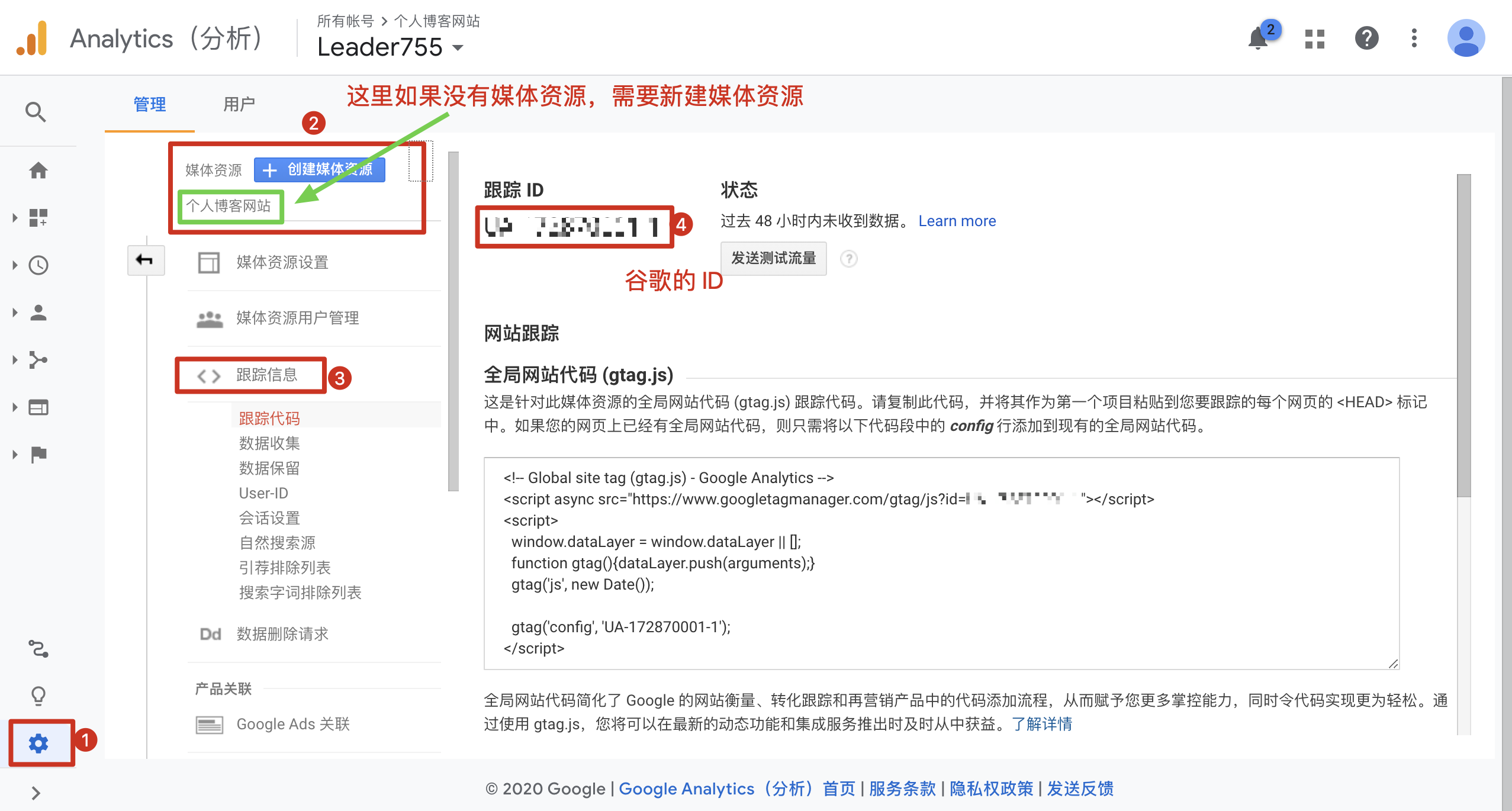Image resolution: width=1512 pixels, height=811 pixels.
Task: Switch to the 管理 tab
Action: (x=150, y=104)
